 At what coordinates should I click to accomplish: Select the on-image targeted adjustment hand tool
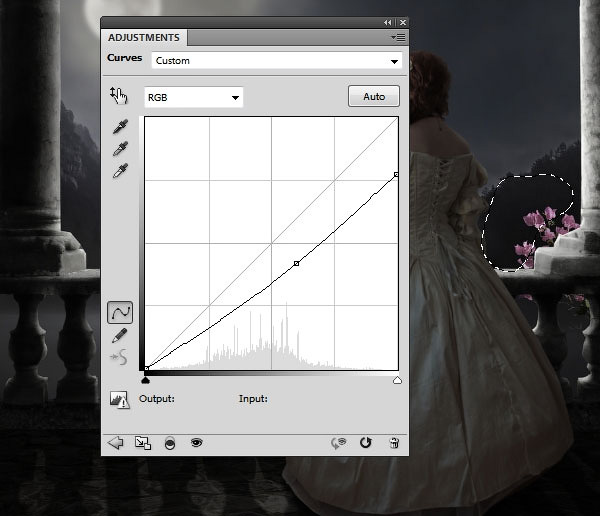(119, 95)
